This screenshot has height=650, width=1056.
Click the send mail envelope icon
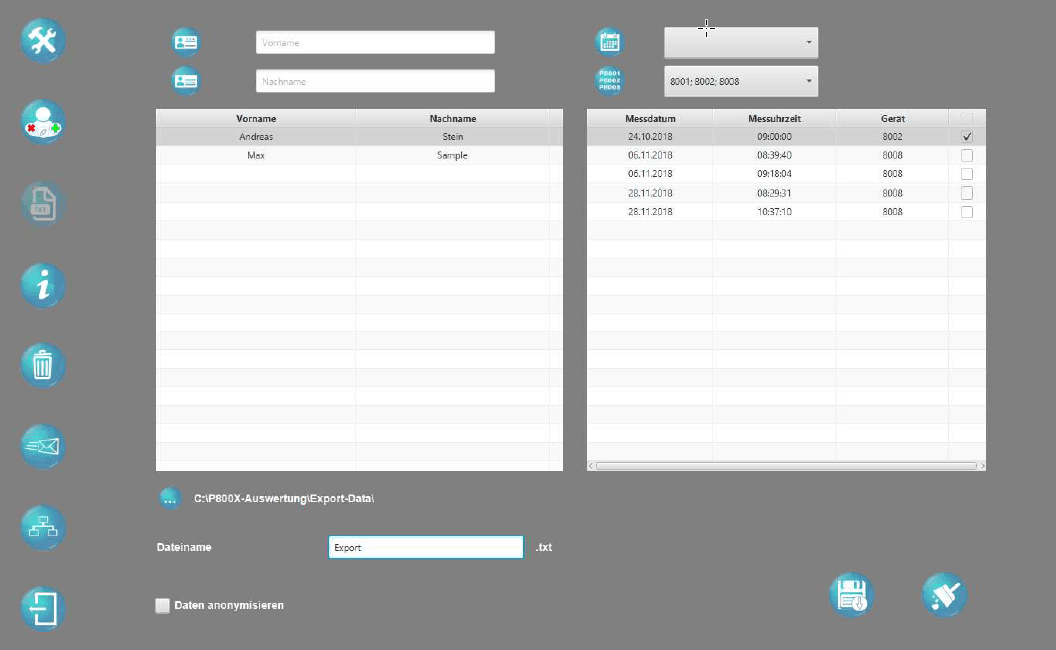pos(43,447)
